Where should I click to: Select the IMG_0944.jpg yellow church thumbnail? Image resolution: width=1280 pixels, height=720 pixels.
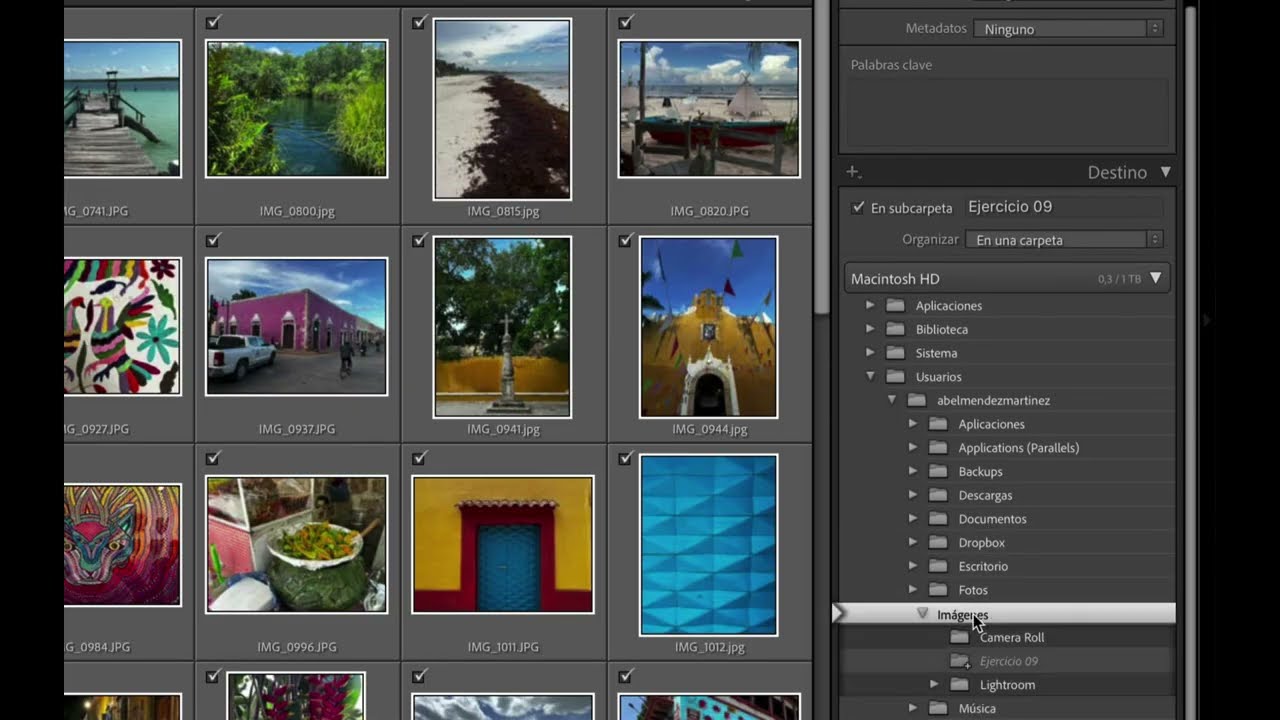tap(709, 327)
